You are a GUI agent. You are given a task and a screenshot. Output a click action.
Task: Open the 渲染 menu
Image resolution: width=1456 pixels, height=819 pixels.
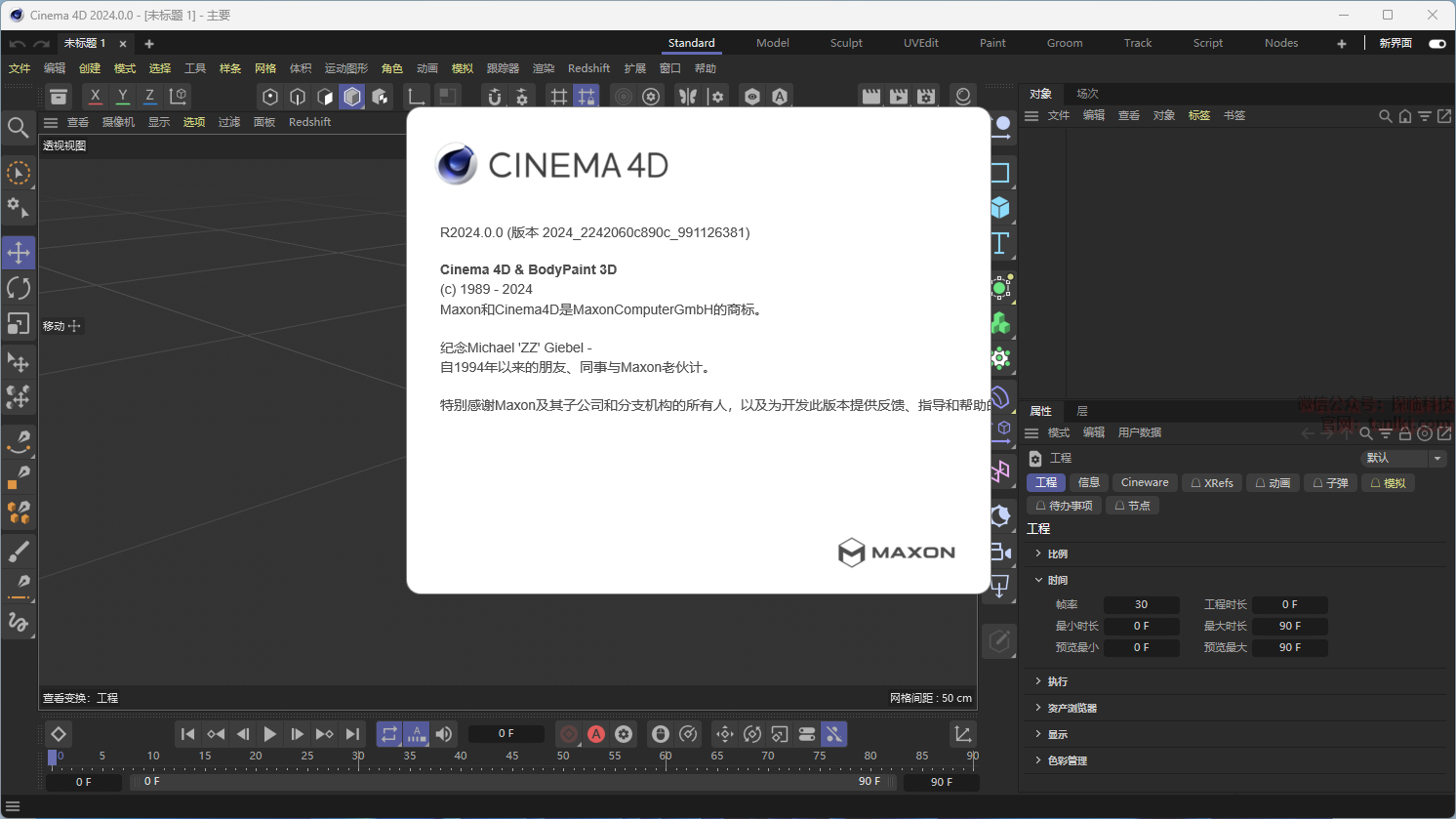(x=543, y=68)
